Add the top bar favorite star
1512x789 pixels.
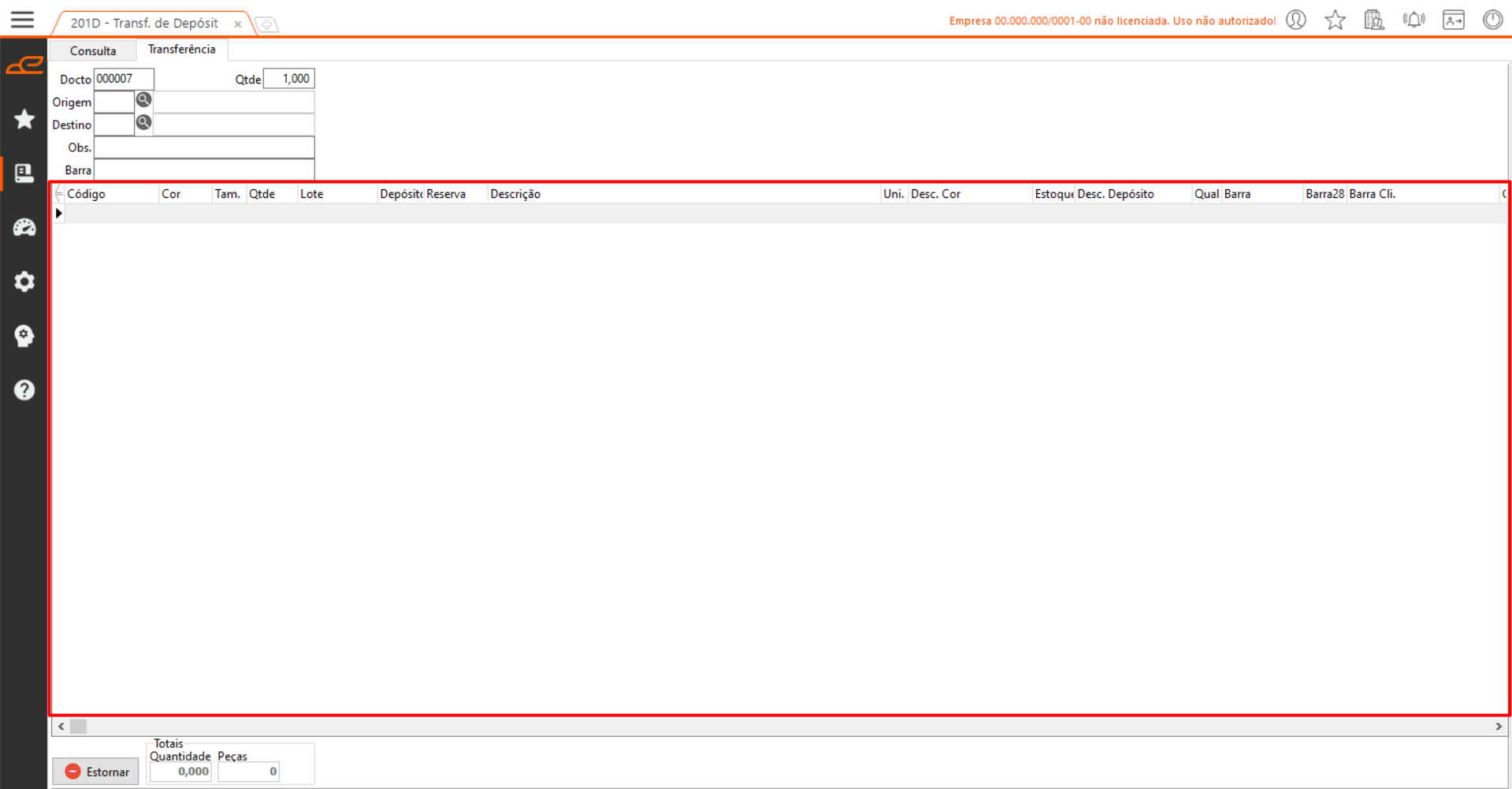[1335, 20]
